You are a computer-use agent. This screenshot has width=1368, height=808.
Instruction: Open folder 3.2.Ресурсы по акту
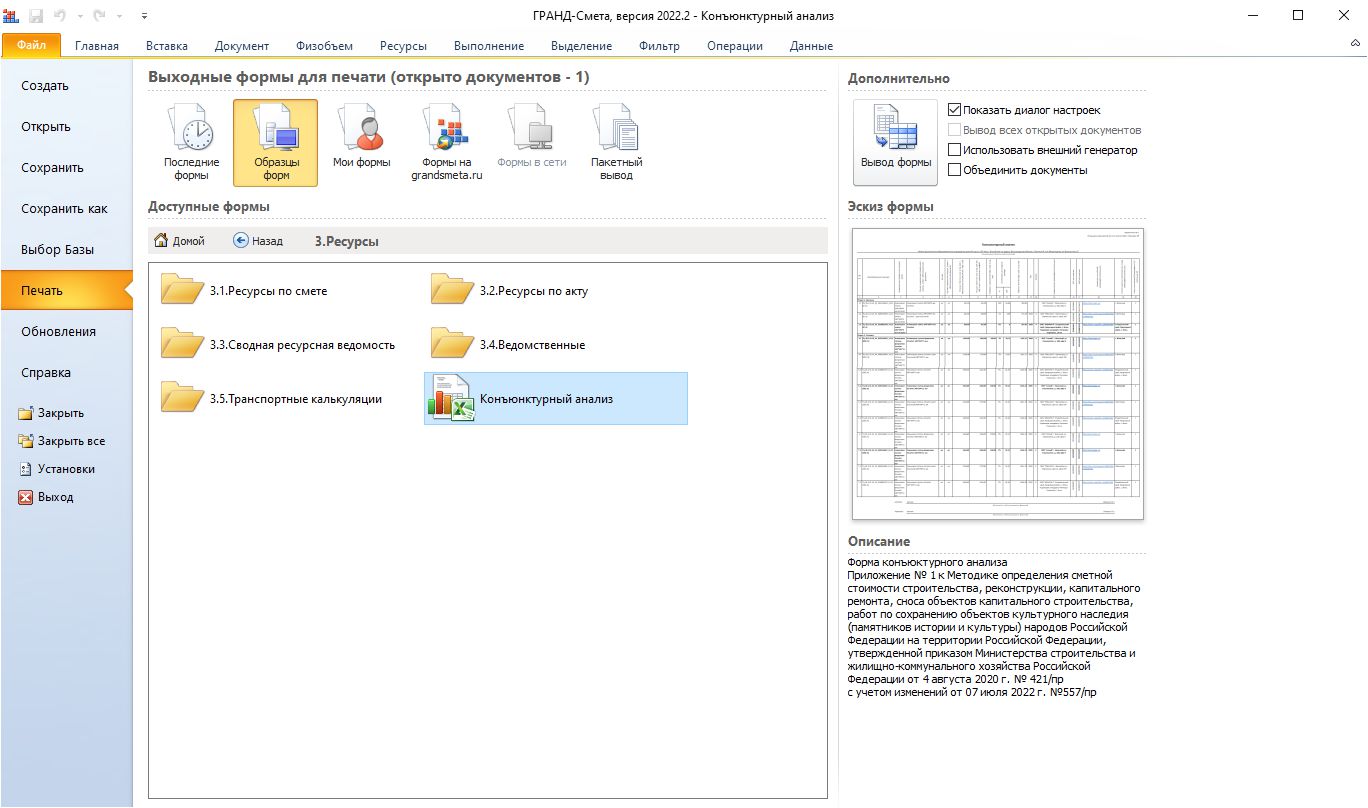click(510, 291)
